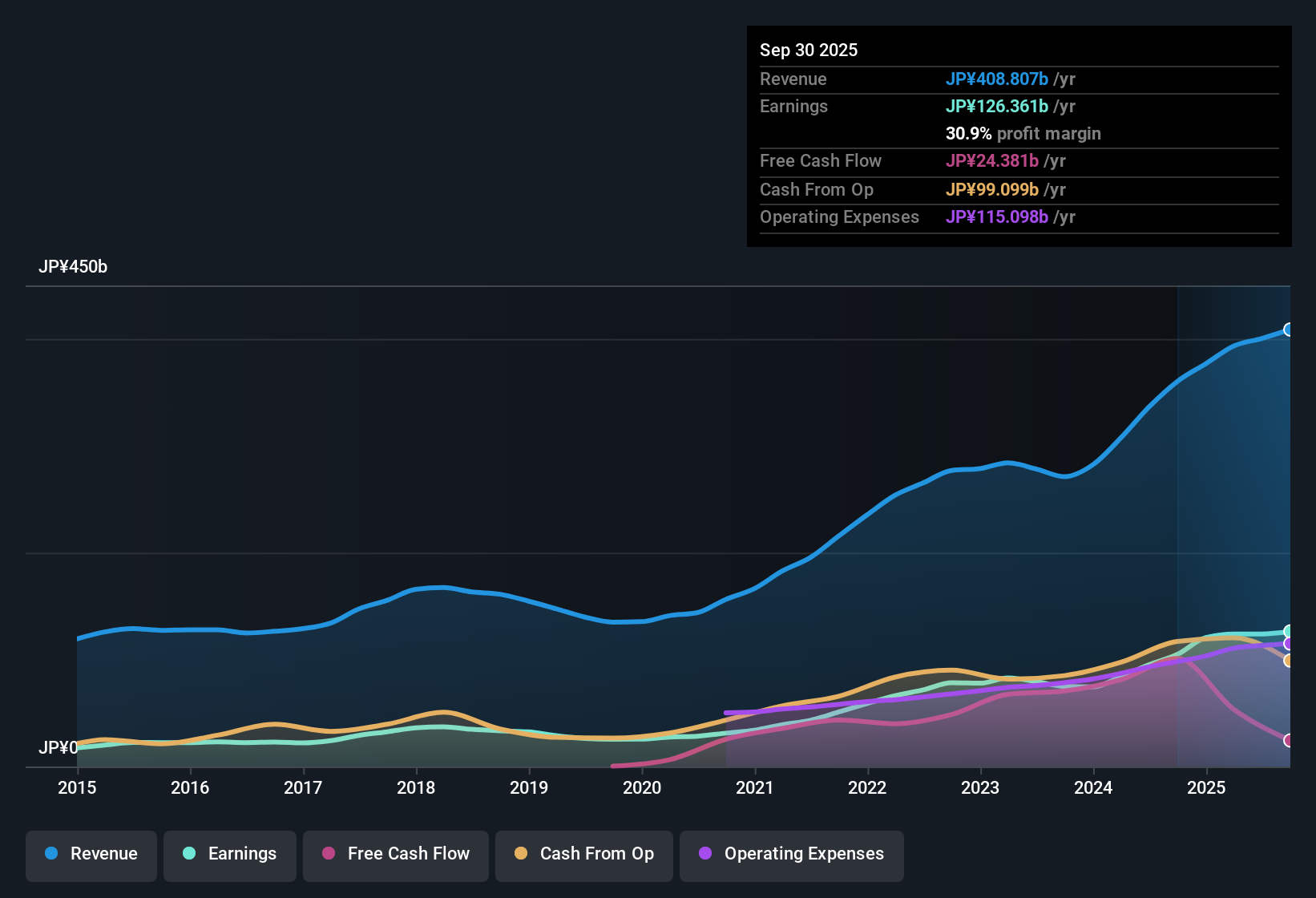Viewport: 1316px width, 898px height.
Task: Click the 2020 year axis label
Action: coord(642,788)
